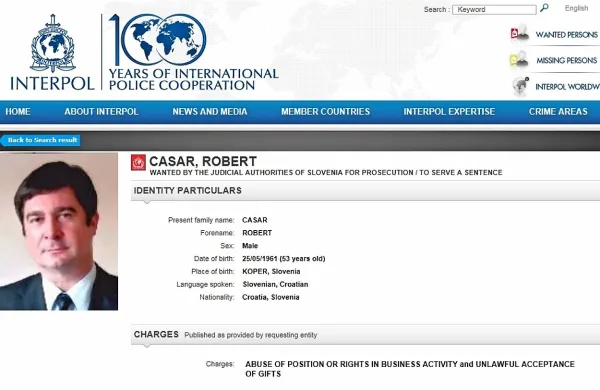Click the red notice icon beside CASAR, ROBERT
This screenshot has width=600, height=390.
pos(138,162)
